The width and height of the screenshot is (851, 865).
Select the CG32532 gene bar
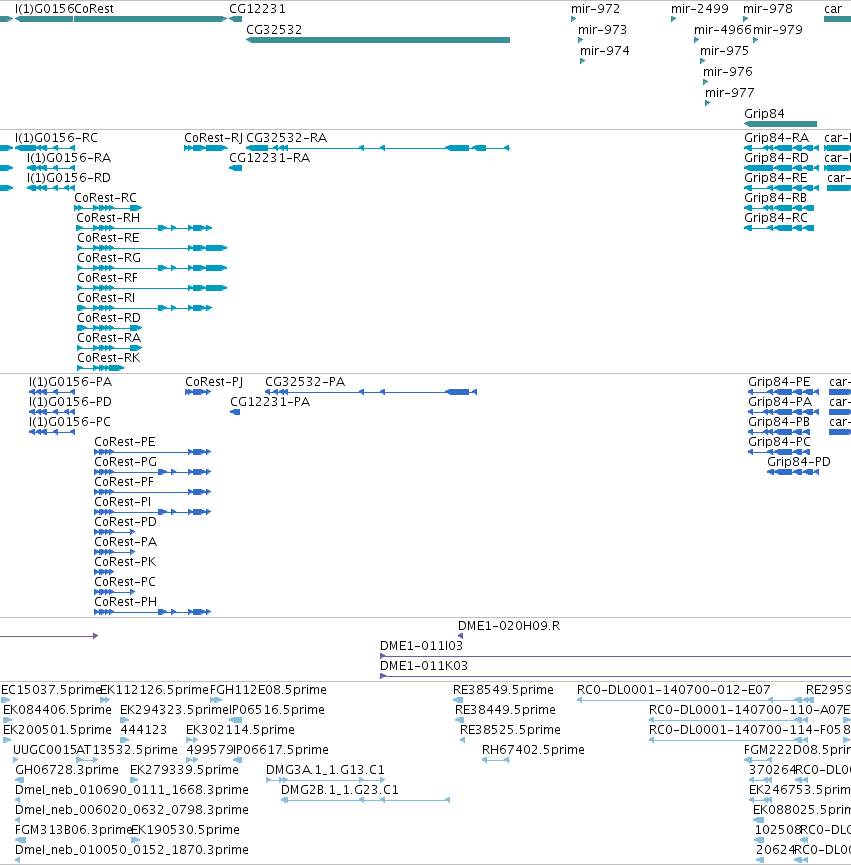click(378, 40)
